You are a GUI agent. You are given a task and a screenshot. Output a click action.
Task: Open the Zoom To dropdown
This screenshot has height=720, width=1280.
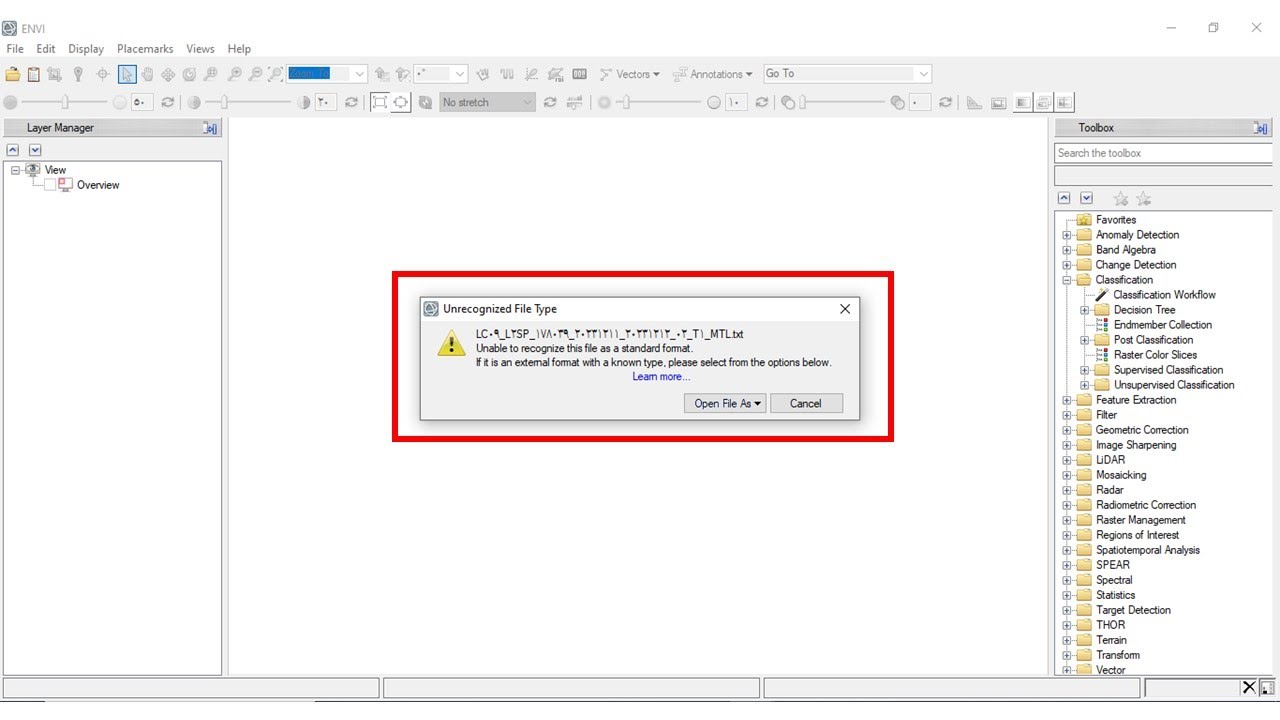[x=359, y=74]
